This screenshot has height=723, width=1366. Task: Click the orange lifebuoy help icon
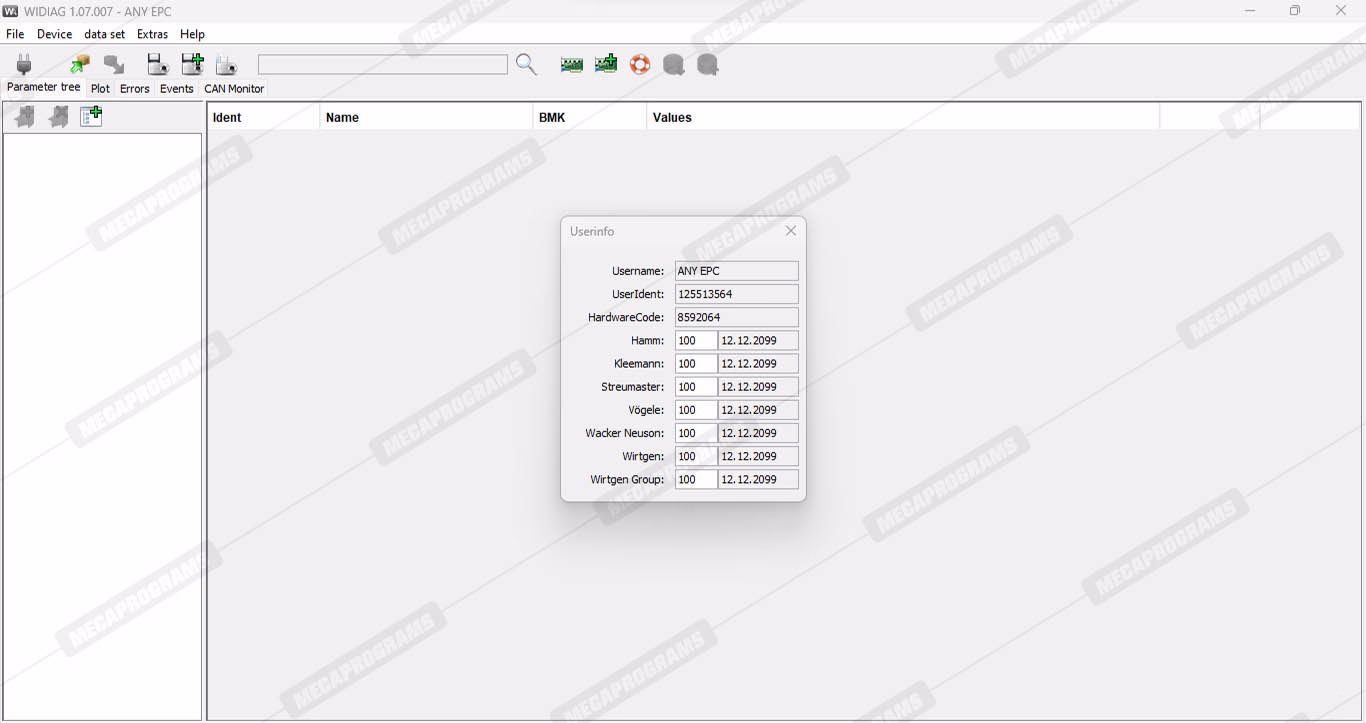[640, 65]
